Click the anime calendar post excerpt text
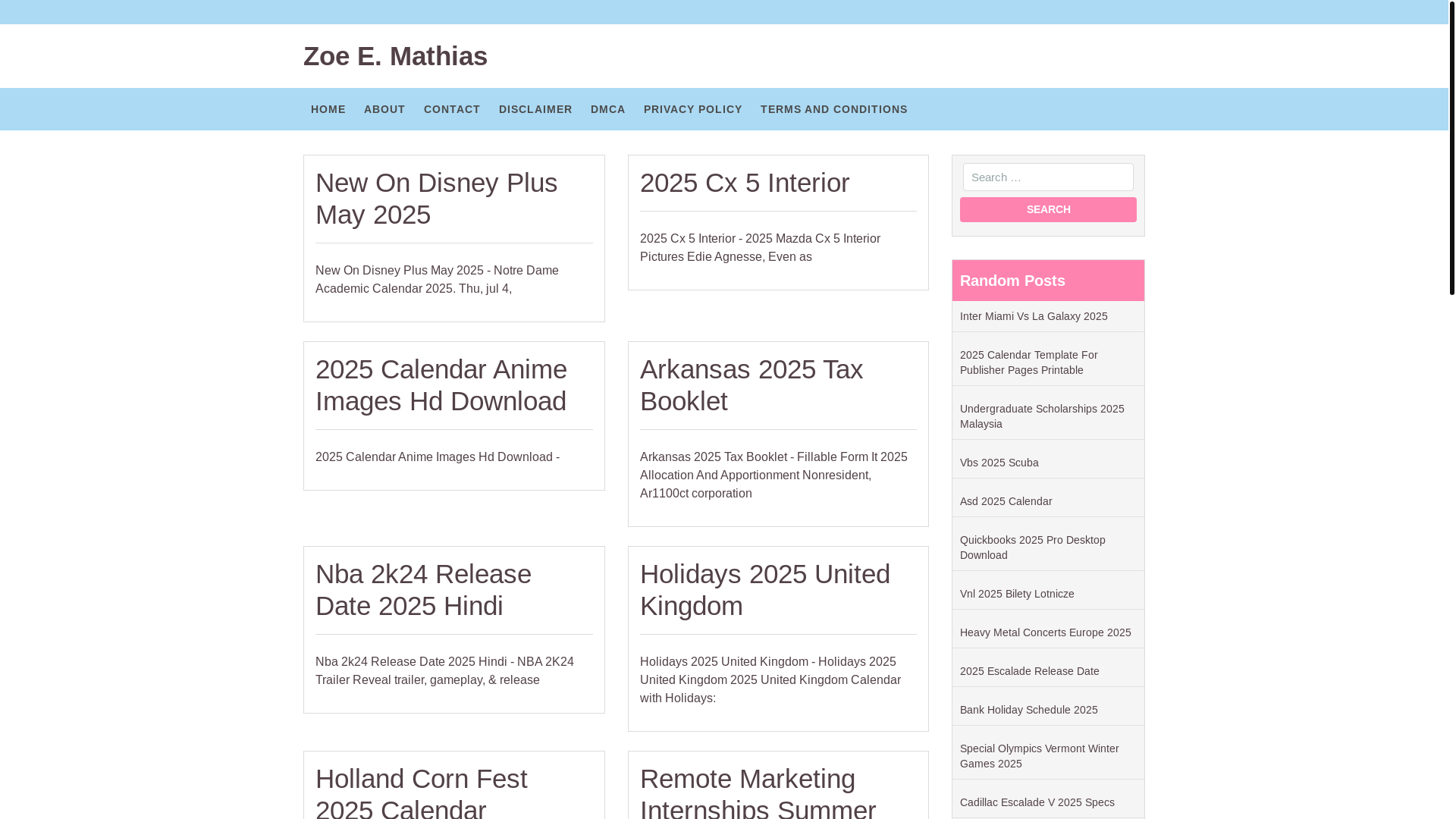 tap(438, 457)
